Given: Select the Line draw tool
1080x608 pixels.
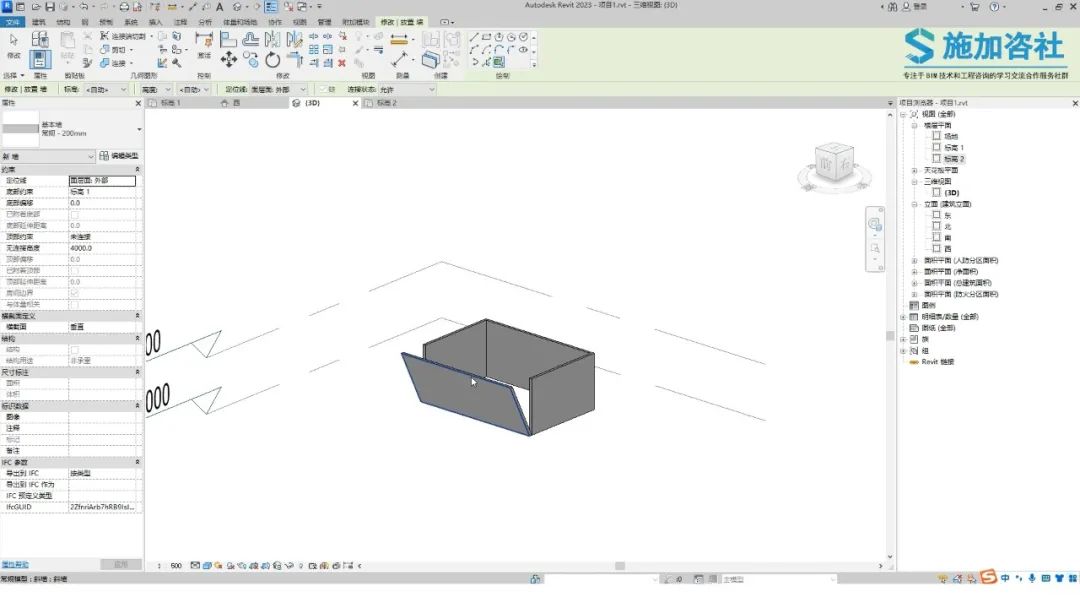Looking at the screenshot, I should coord(474,37).
